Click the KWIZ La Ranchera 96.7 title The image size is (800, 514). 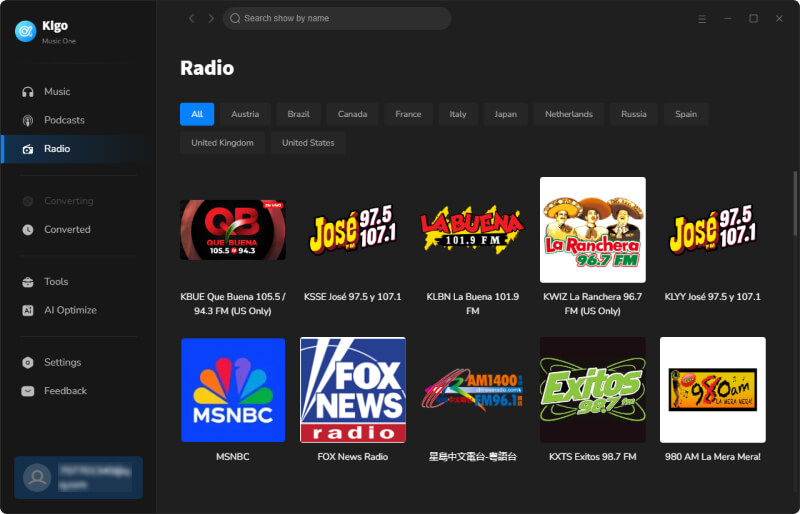(x=593, y=304)
